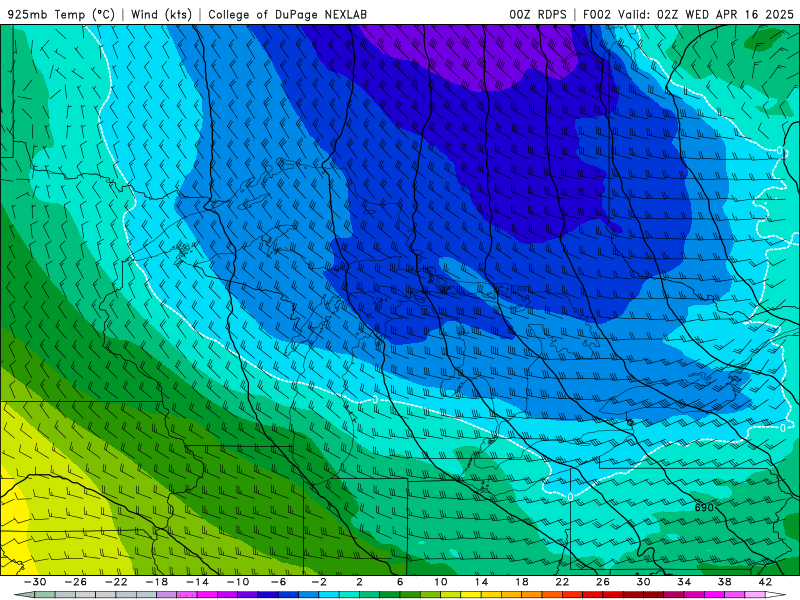Select the -2 colorbar tick label
Image resolution: width=800 pixels, height=600 pixels.
[x=319, y=582]
